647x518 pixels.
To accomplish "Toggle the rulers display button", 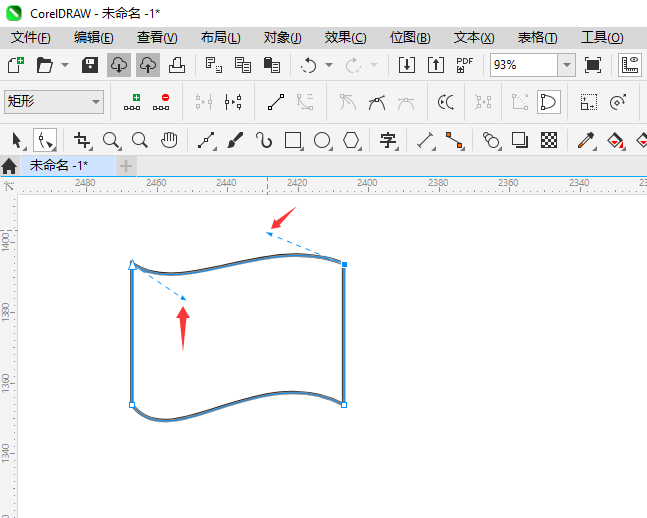I will pos(630,65).
